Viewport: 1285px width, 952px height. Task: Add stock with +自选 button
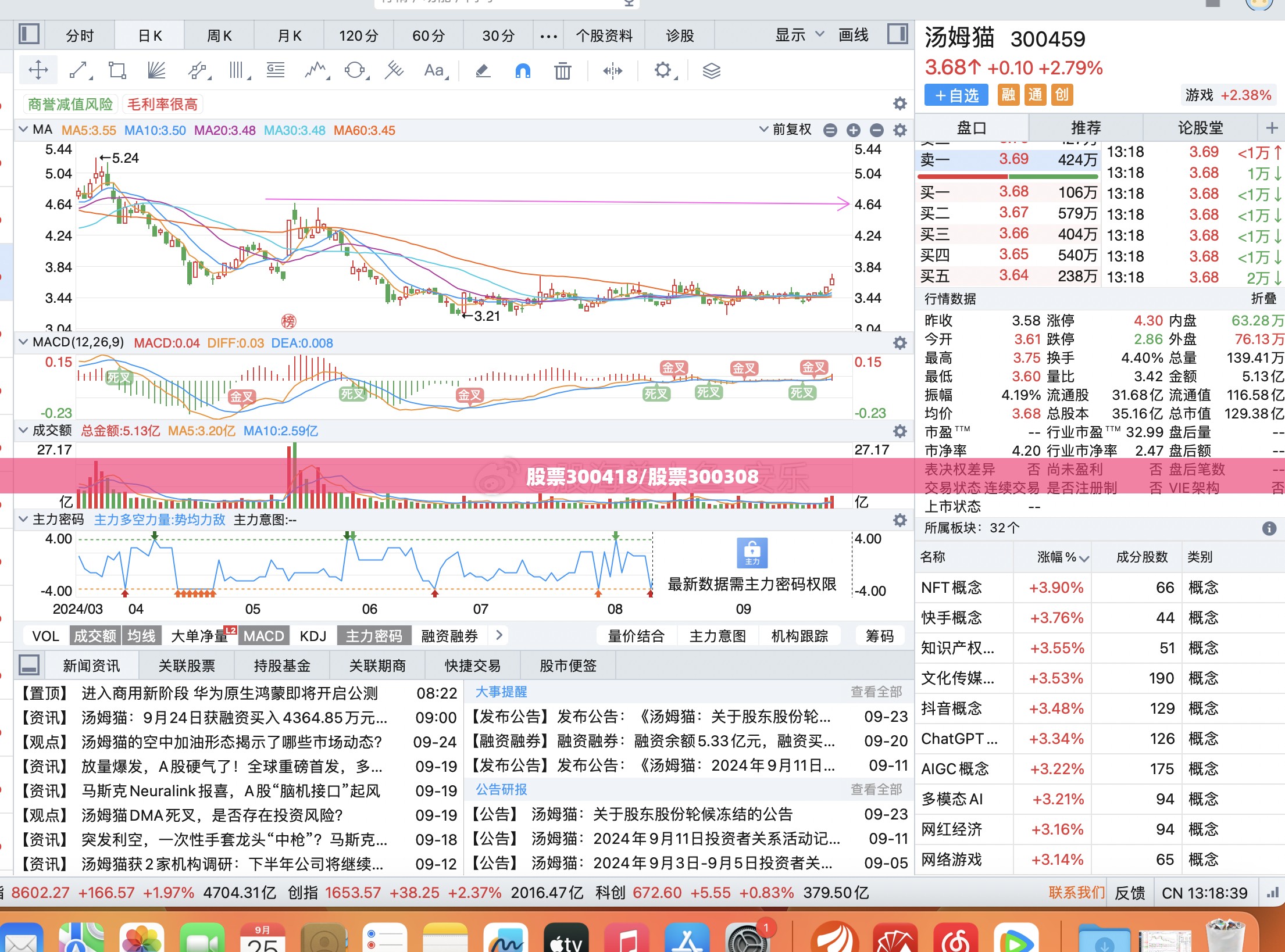[x=956, y=95]
